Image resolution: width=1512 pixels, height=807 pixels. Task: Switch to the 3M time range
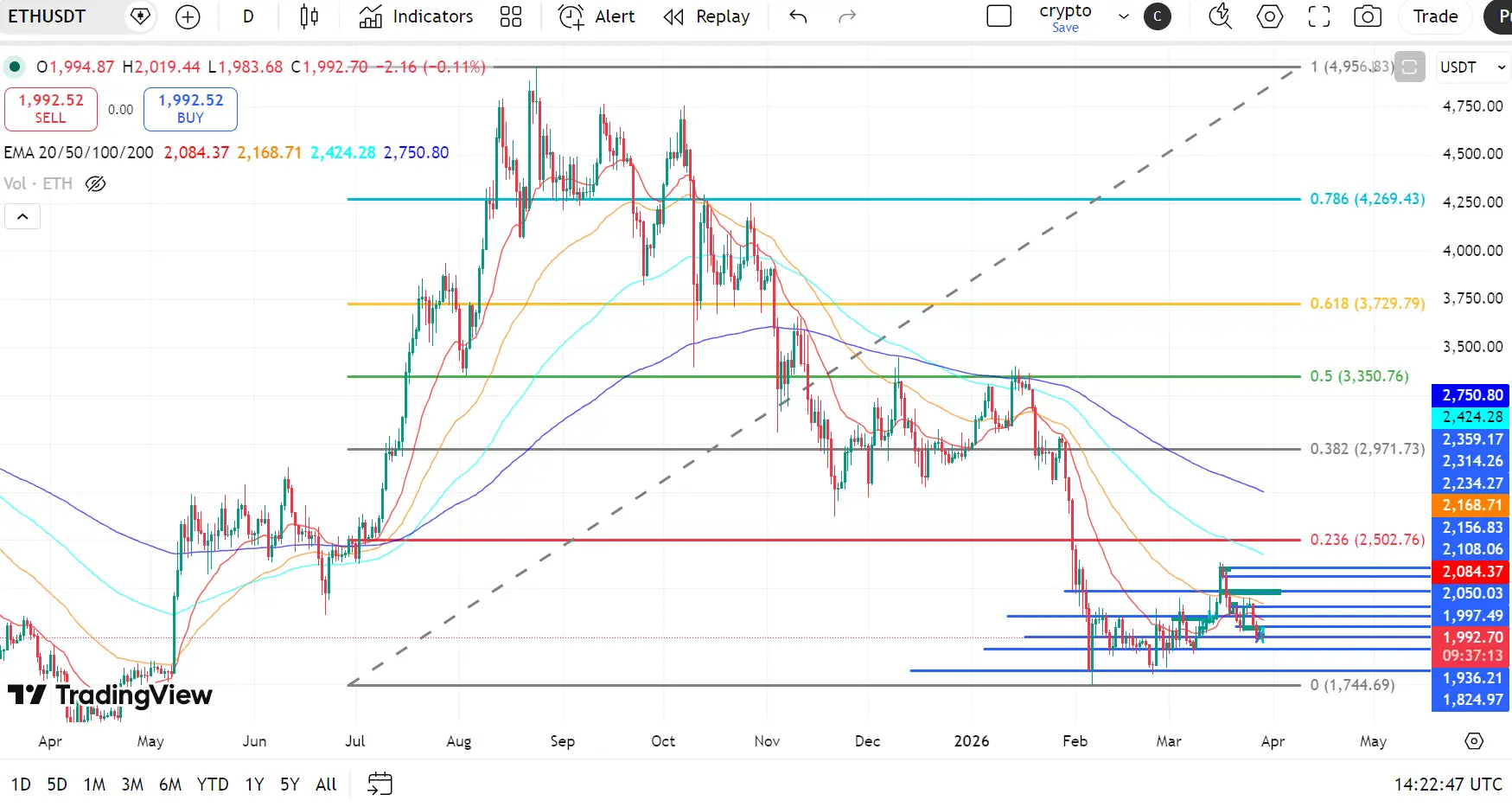coord(132,785)
